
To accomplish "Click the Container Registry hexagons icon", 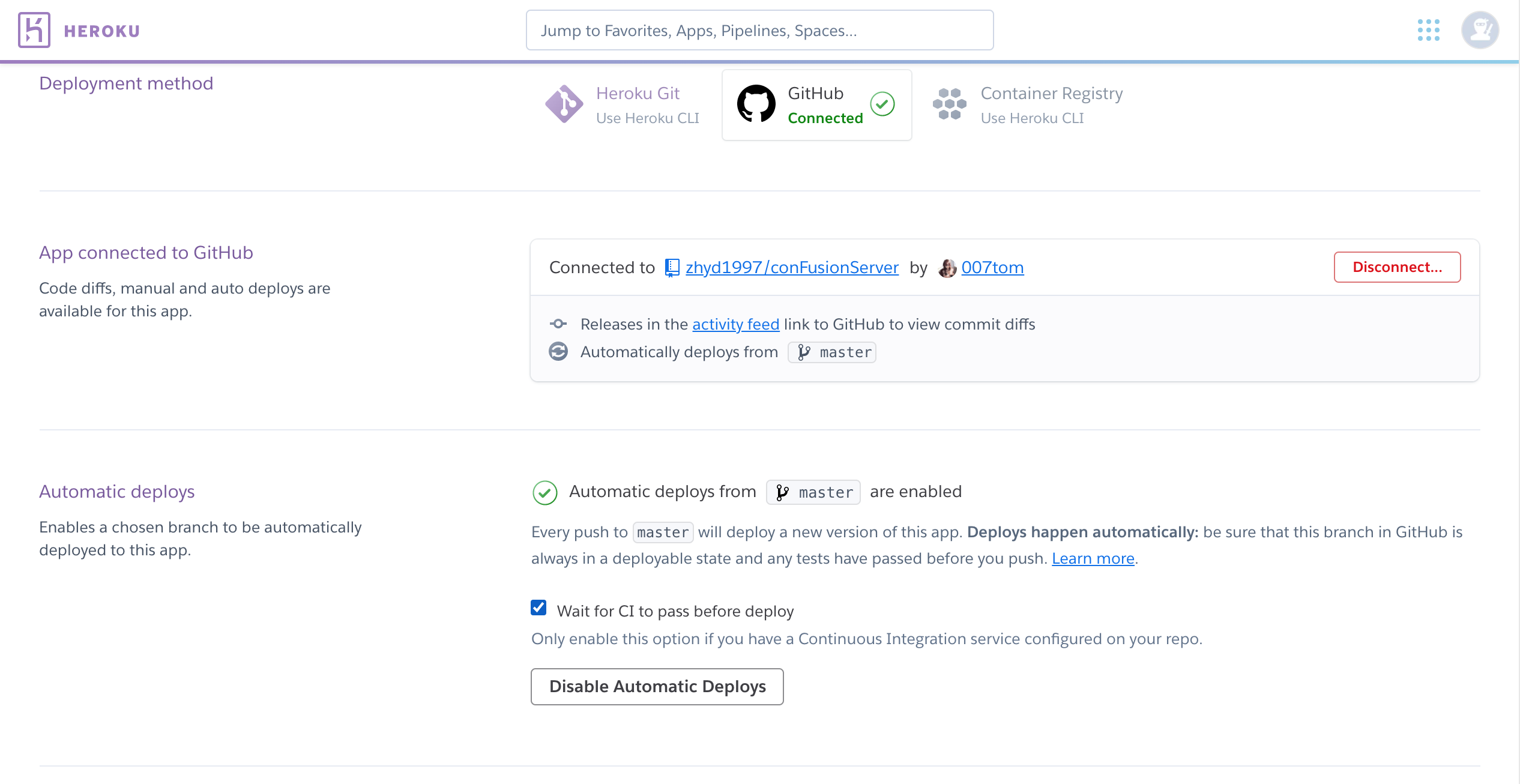I will tap(949, 104).
